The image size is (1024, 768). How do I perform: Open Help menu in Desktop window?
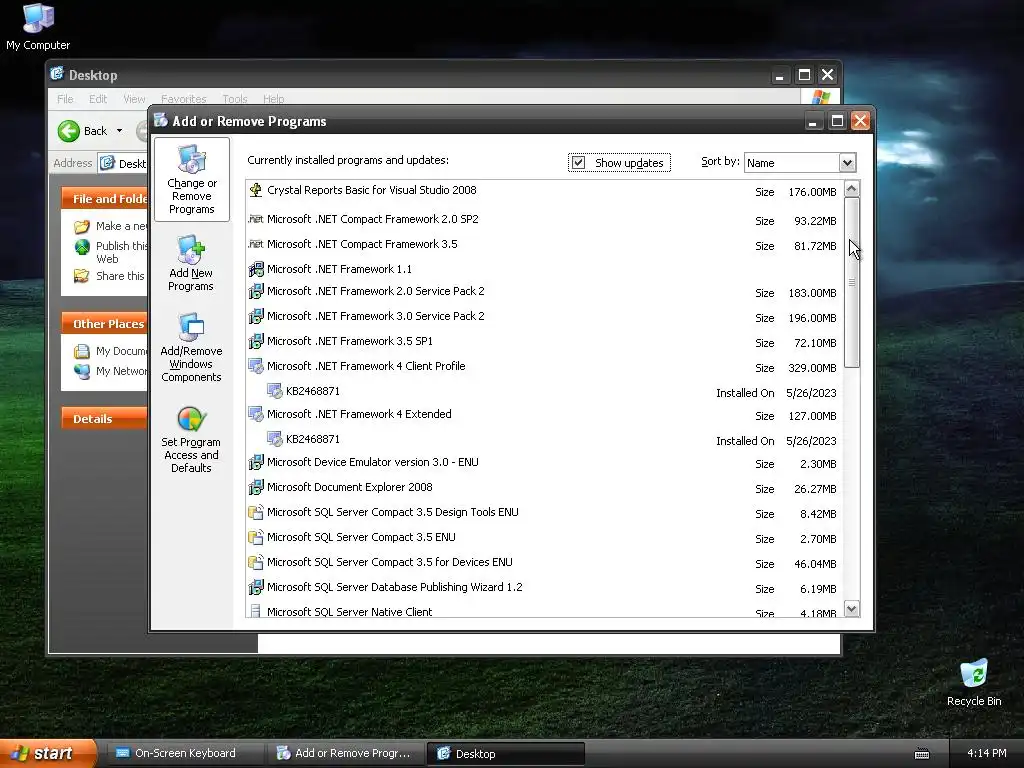(274, 99)
